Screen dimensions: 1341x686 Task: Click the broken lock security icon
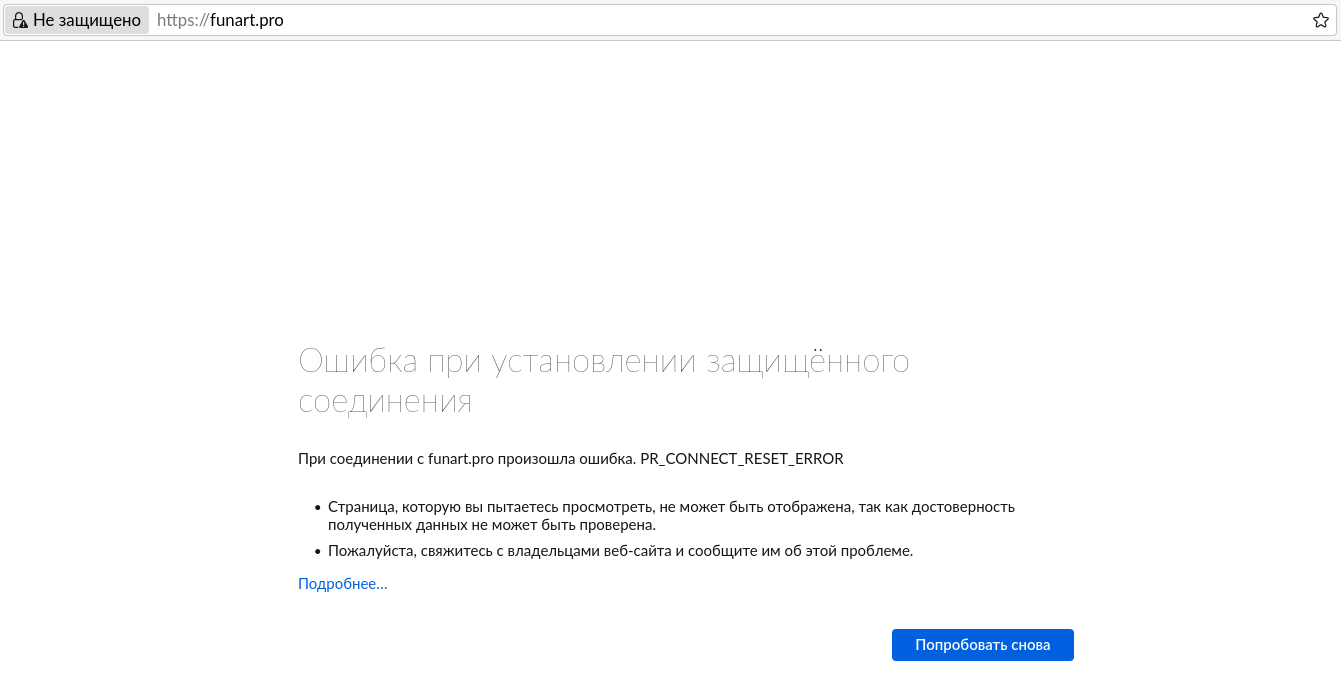pos(19,21)
